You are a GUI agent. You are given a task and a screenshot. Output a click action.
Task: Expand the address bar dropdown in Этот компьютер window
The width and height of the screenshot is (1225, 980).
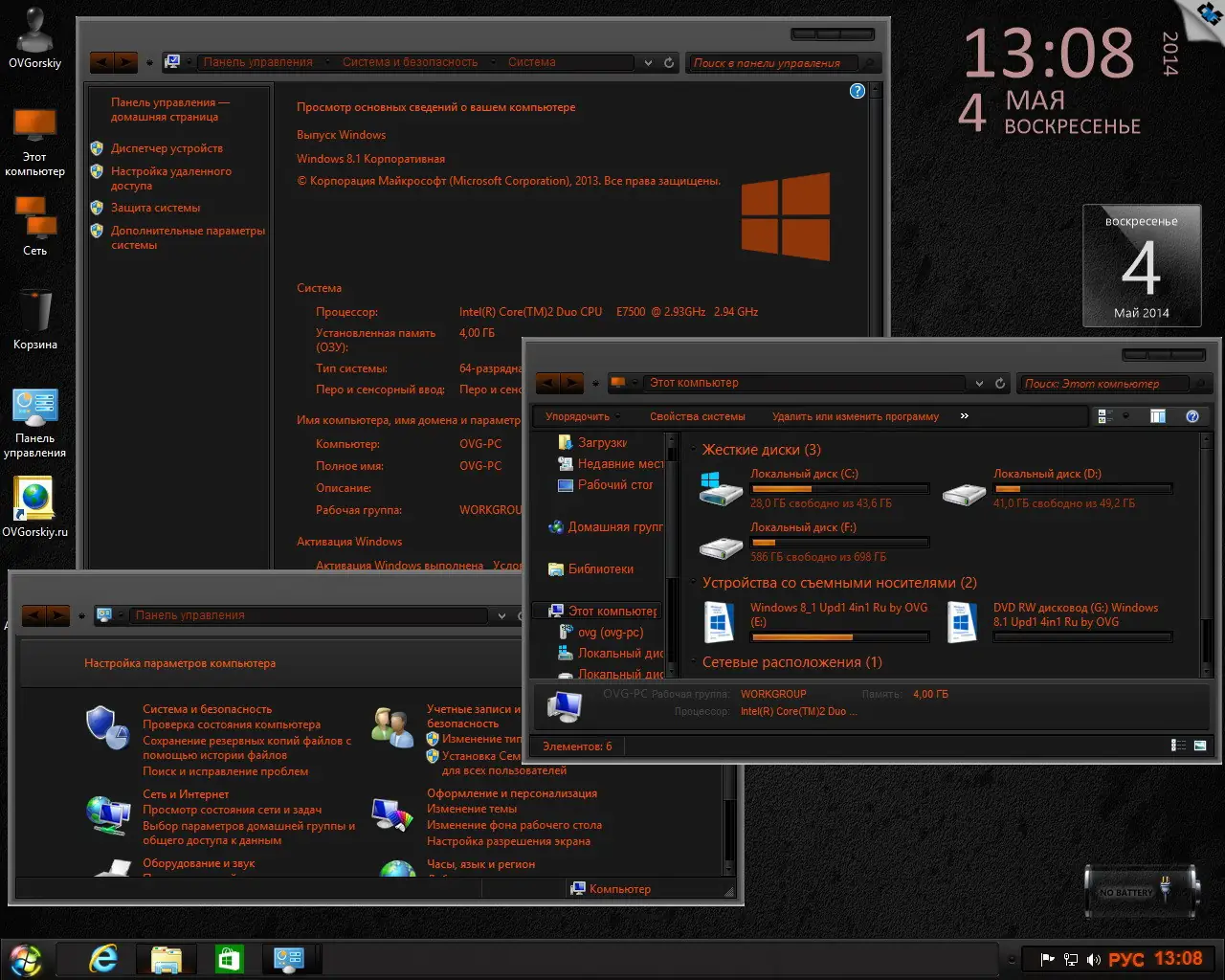979,383
